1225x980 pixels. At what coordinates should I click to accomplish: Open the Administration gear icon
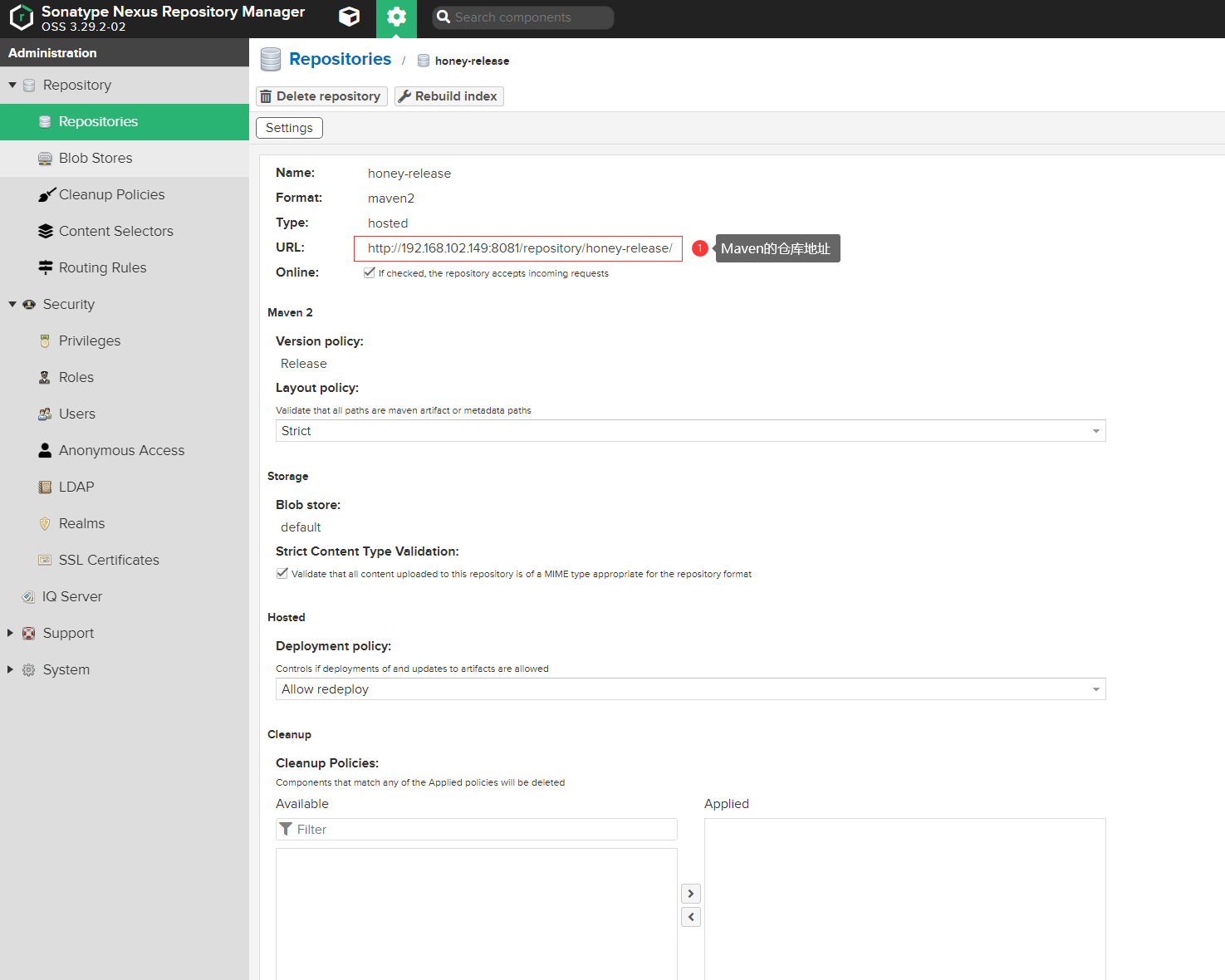pyautogui.click(x=396, y=17)
